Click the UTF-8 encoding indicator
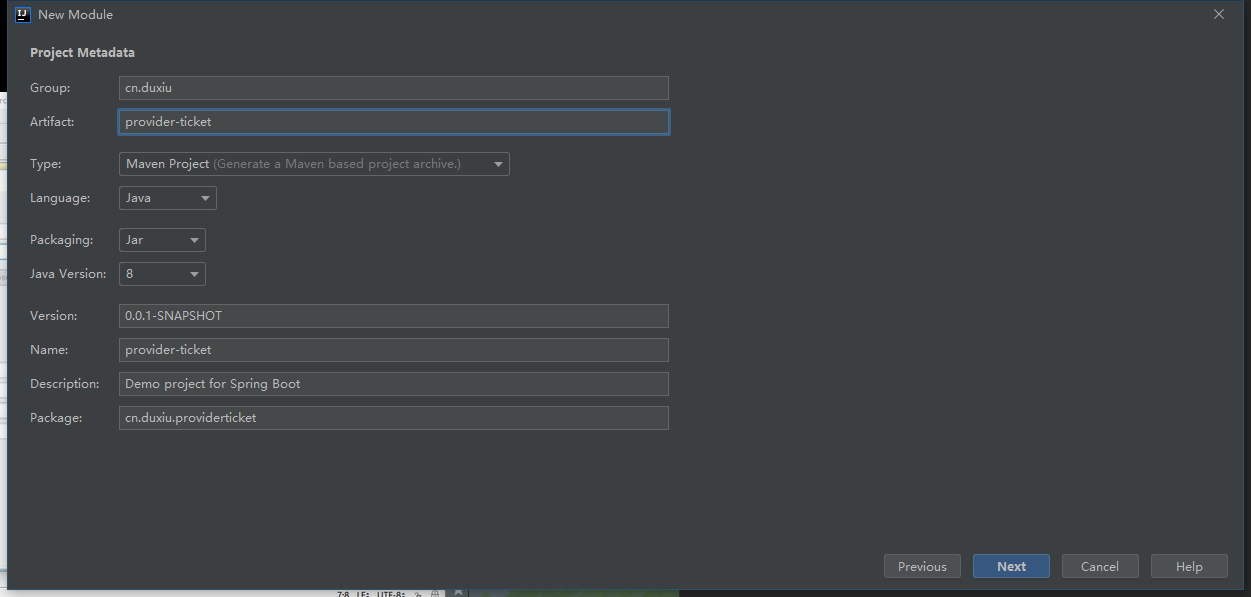Viewport: 1251px width, 597px height. tap(392, 593)
